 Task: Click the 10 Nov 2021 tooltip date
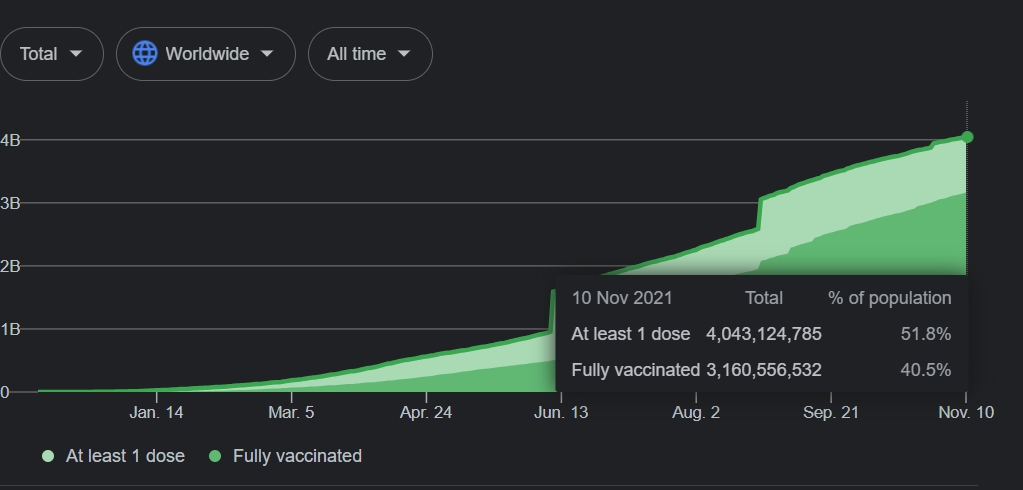pyautogui.click(x=622, y=298)
